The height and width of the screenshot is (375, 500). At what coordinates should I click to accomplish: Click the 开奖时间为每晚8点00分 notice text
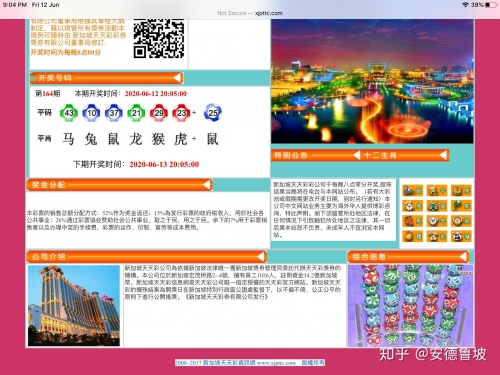coord(66,52)
